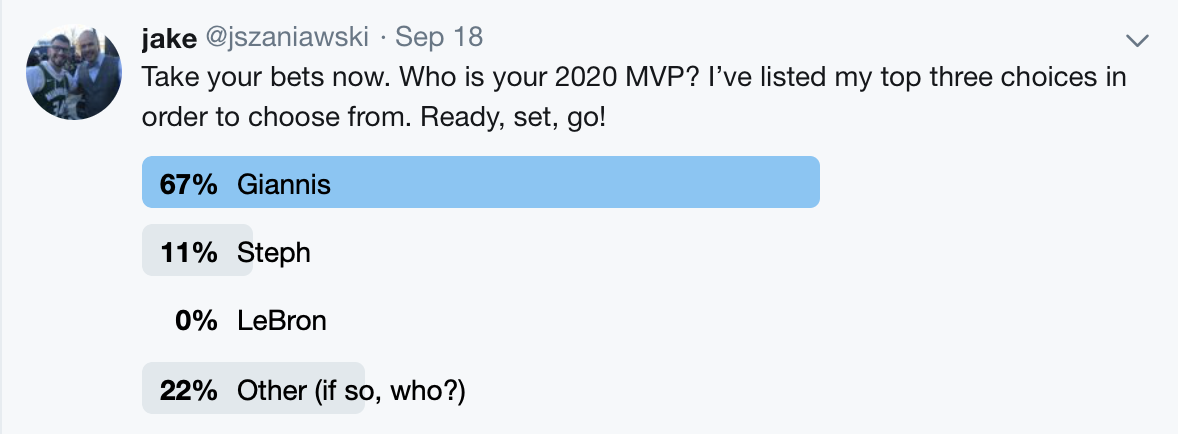This screenshot has width=1178, height=434.
Task: Click the 11% result figure
Action: pos(189,253)
